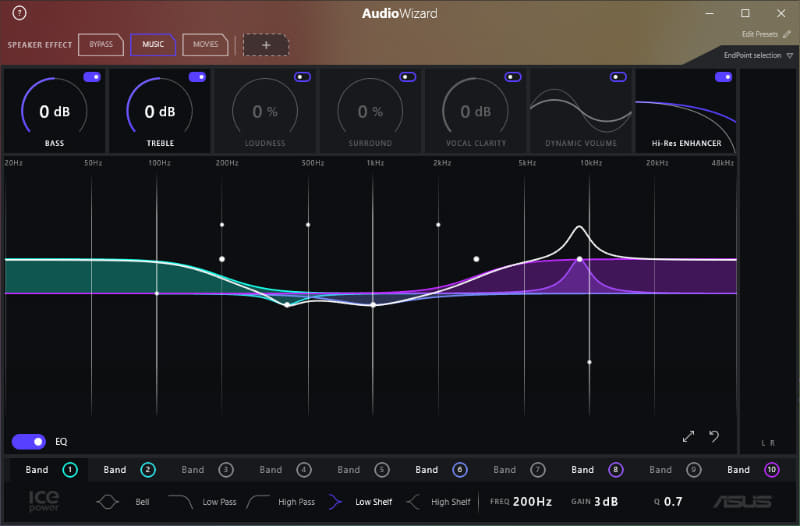Click the EQ node on 200Hz line
Viewport: 800px width, 526px height.
pos(222,259)
